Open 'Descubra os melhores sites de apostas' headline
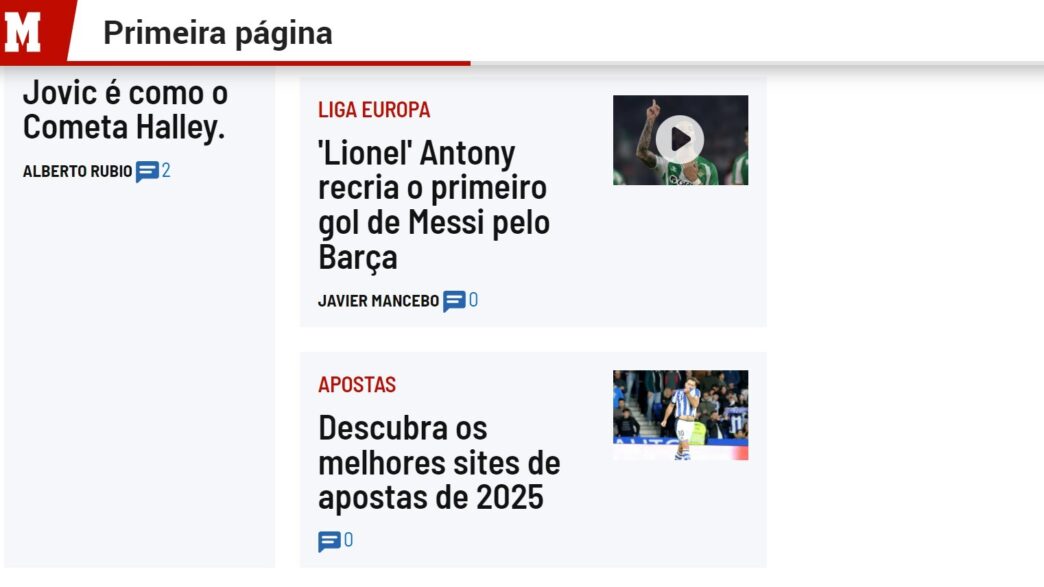The height and width of the screenshot is (587, 1044). point(439,463)
